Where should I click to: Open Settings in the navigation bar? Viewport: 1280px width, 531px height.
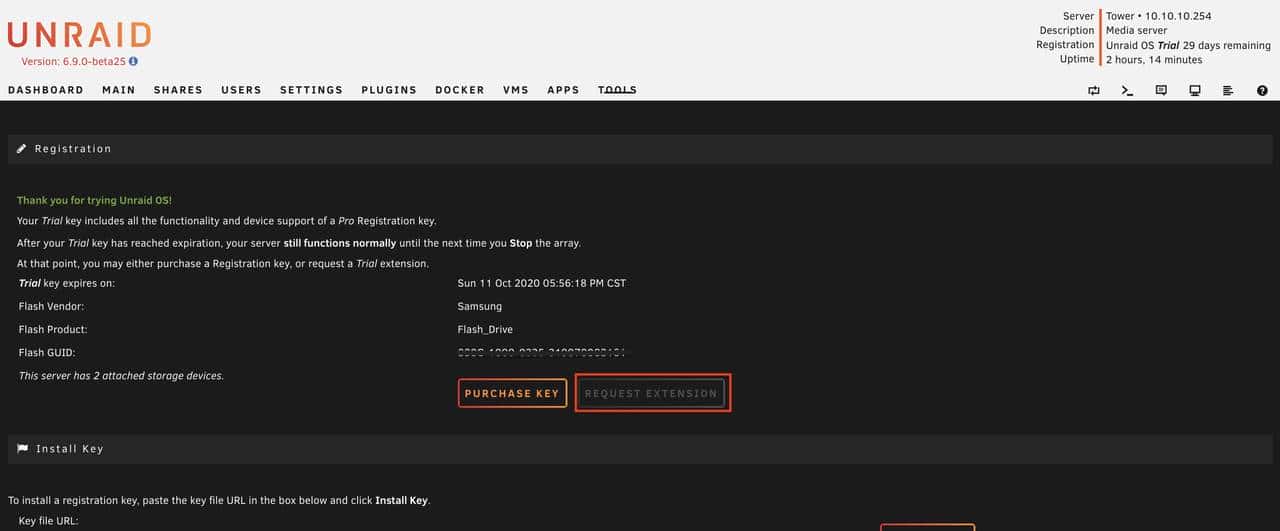311,90
